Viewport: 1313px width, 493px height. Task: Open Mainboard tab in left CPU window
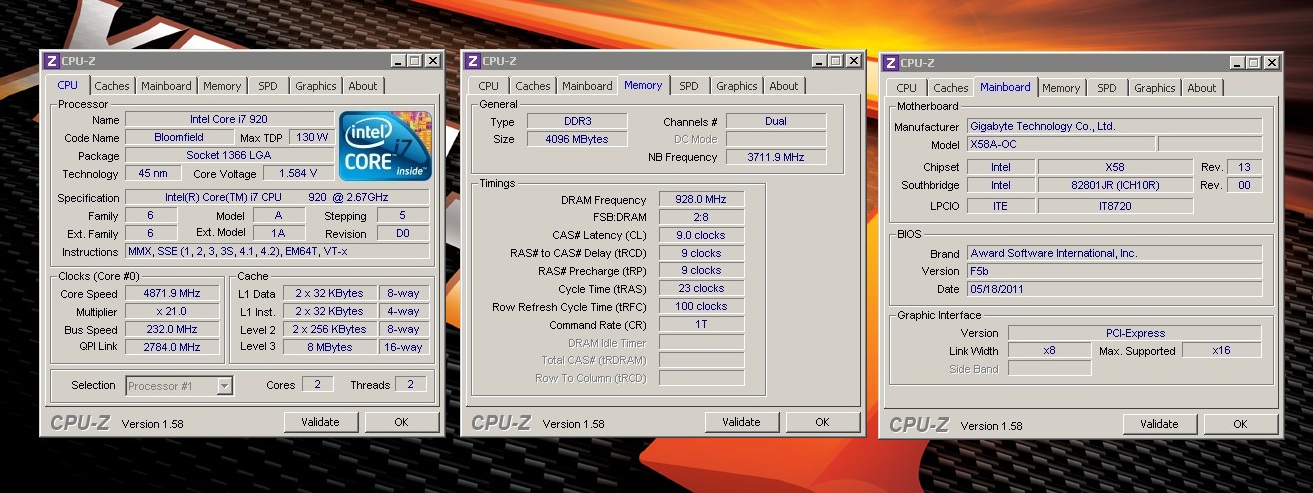[166, 86]
